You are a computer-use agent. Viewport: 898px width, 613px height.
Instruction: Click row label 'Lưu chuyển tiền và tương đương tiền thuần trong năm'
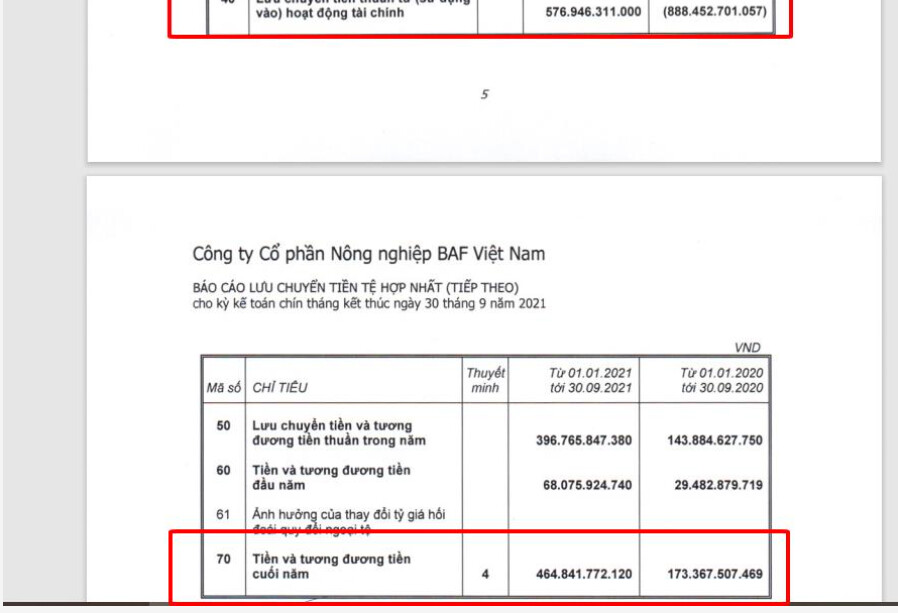(x=339, y=433)
